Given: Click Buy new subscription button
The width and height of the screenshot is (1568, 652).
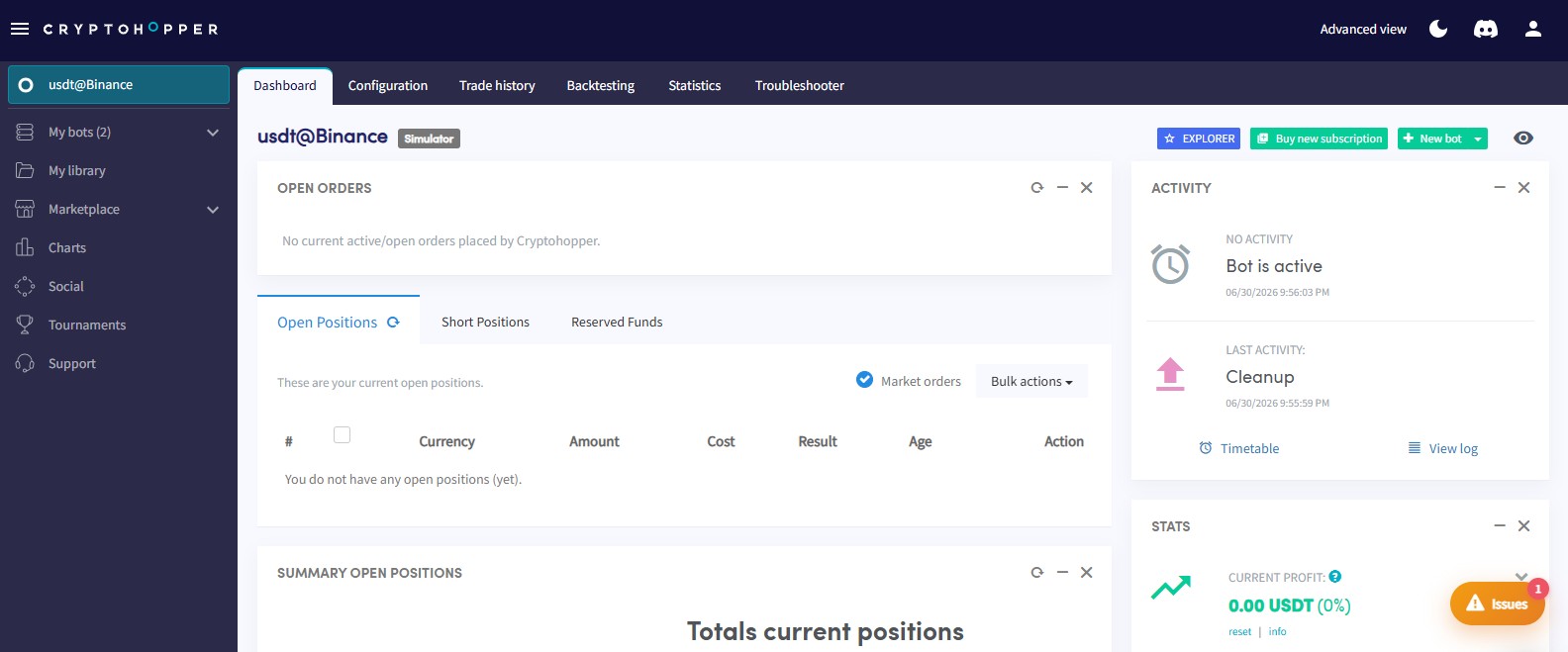Looking at the screenshot, I should [1319, 139].
